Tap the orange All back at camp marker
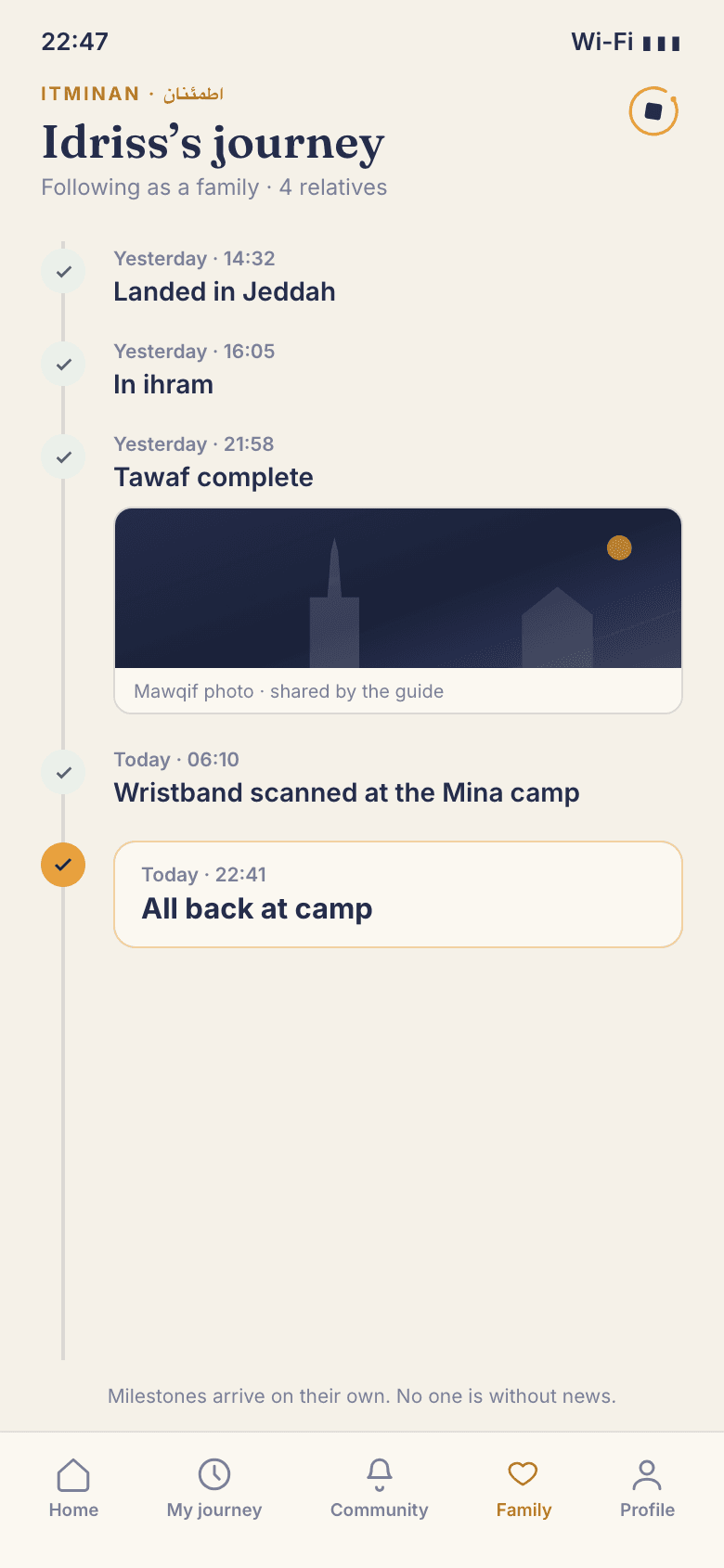The width and height of the screenshot is (724, 1568). click(x=63, y=865)
